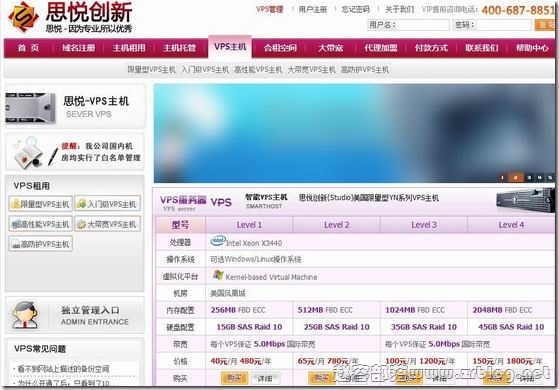Screen dimensions: 559x390
Task: Click the 40元/月 480元/年 price
Action: tap(241, 361)
